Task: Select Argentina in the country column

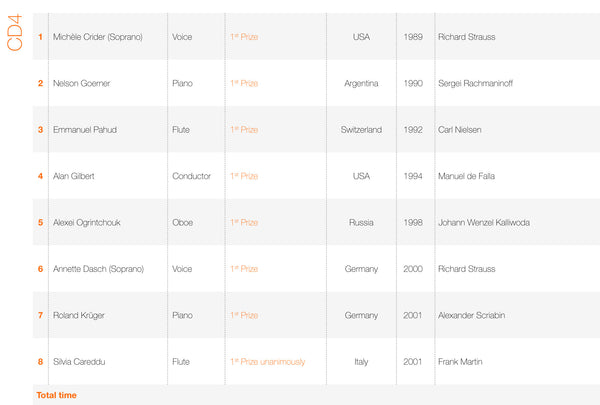Action: pyautogui.click(x=361, y=83)
